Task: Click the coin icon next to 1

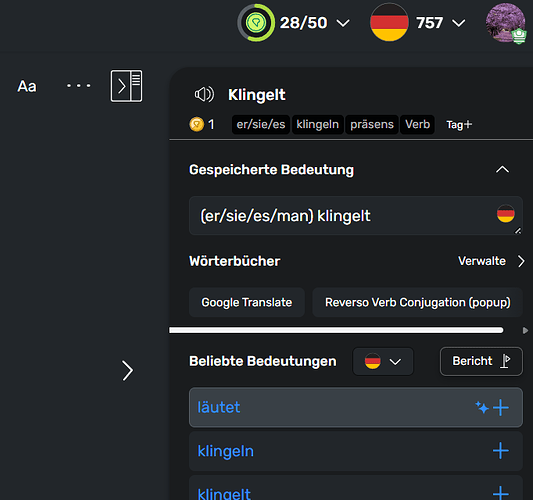Action: tap(196, 124)
